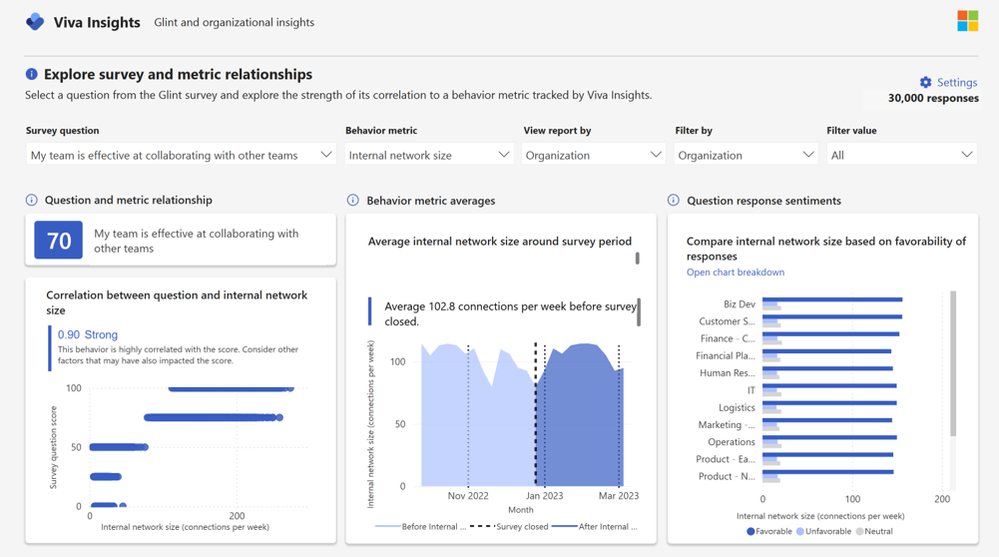999x557 pixels.
Task: Click the Open chart breakdown link
Action: point(735,272)
